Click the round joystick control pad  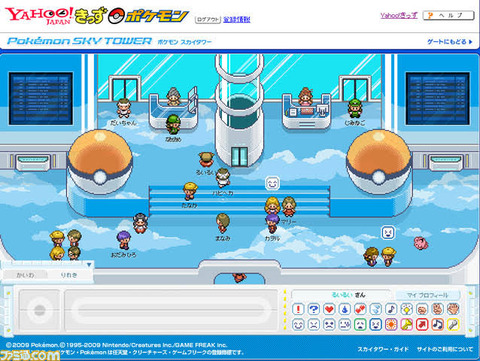[x=40, y=310]
